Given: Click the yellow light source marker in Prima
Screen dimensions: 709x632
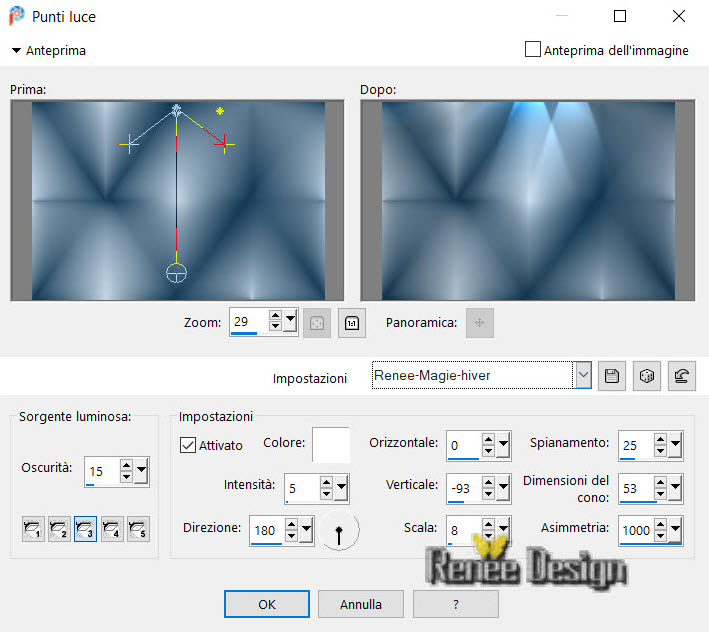Looking at the screenshot, I should pos(220,111).
